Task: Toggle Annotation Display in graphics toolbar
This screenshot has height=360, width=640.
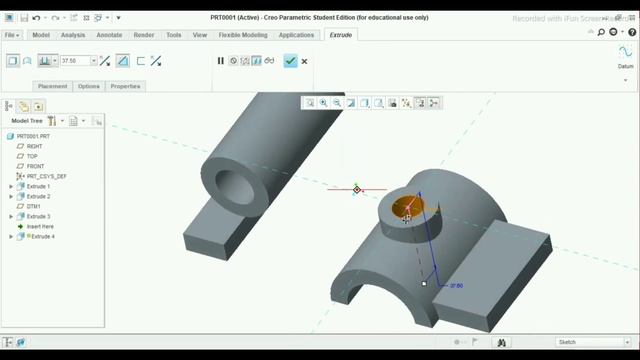Action: [x=420, y=103]
